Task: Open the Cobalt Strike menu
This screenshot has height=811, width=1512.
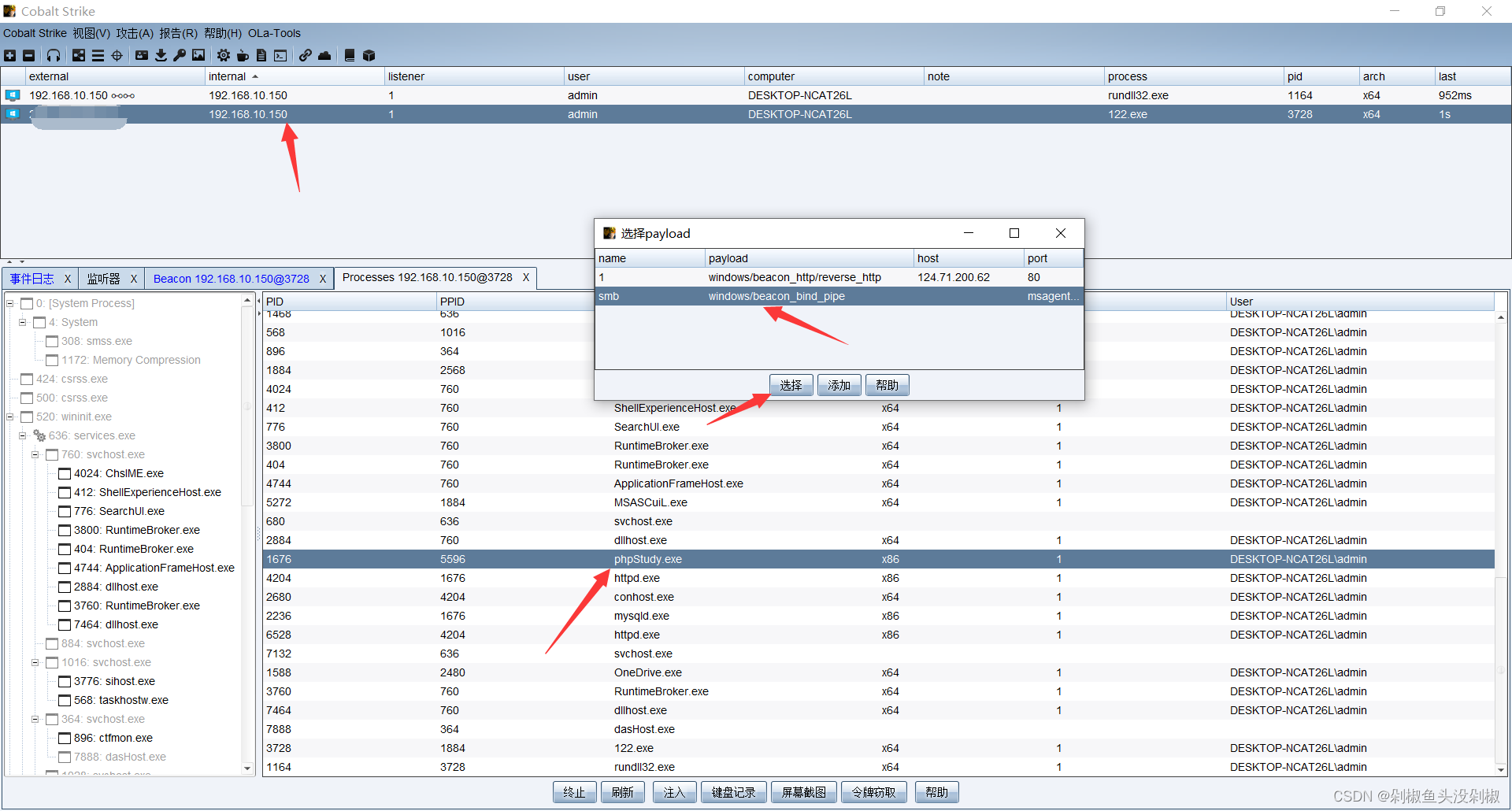Action: click(x=35, y=33)
